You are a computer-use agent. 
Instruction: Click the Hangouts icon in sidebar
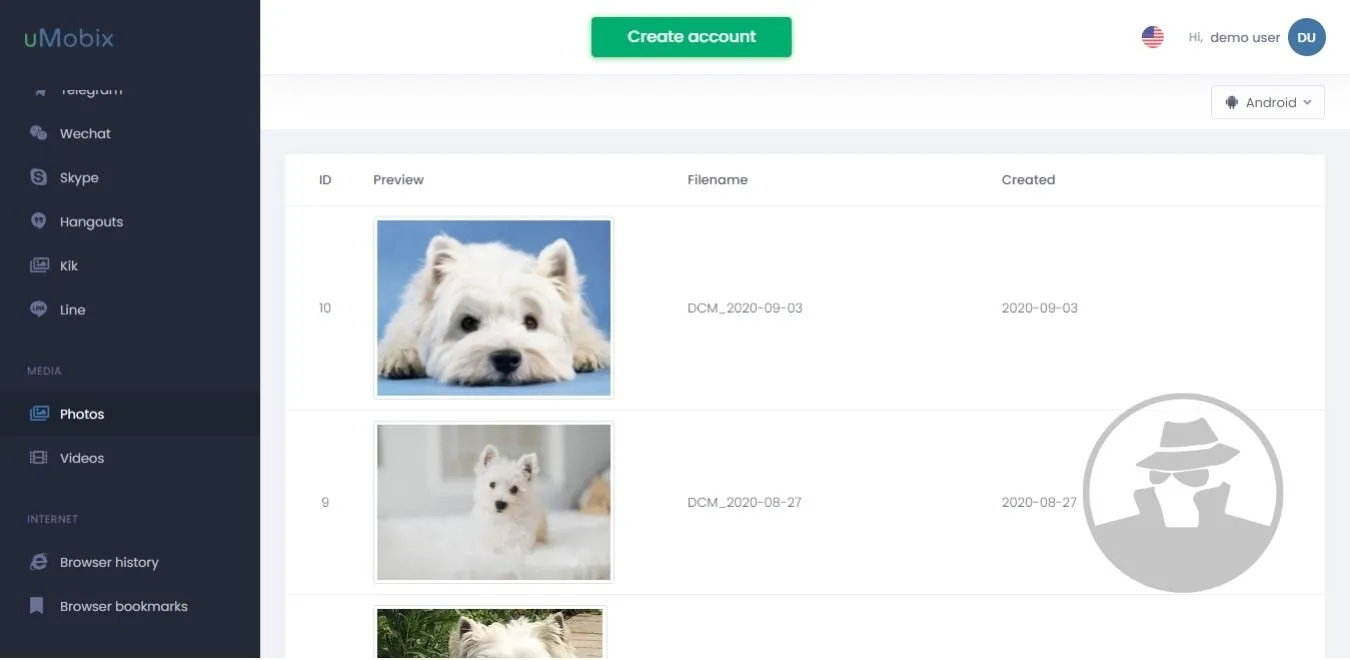pos(38,221)
